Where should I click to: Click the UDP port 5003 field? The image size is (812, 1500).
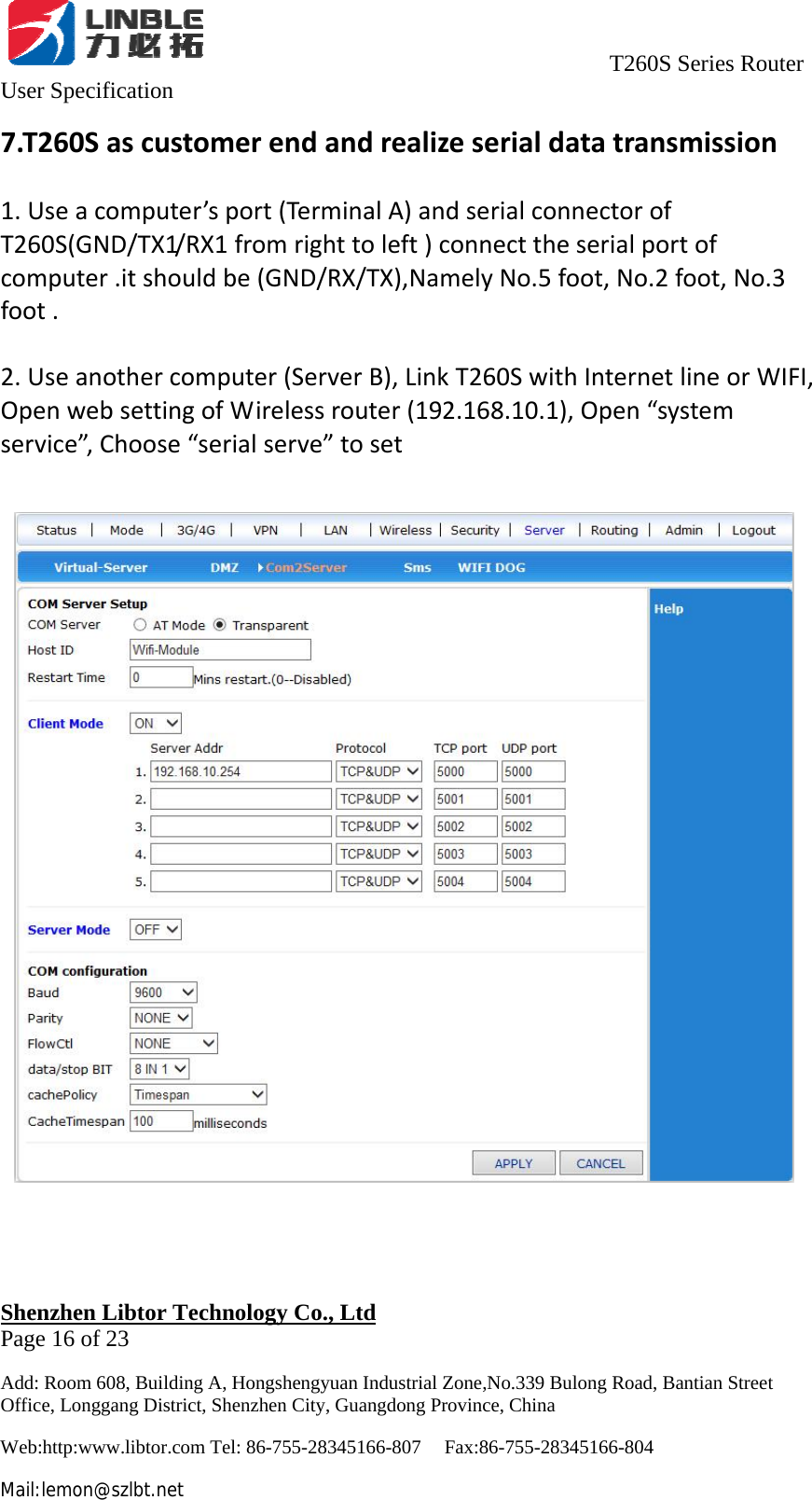click(533, 854)
